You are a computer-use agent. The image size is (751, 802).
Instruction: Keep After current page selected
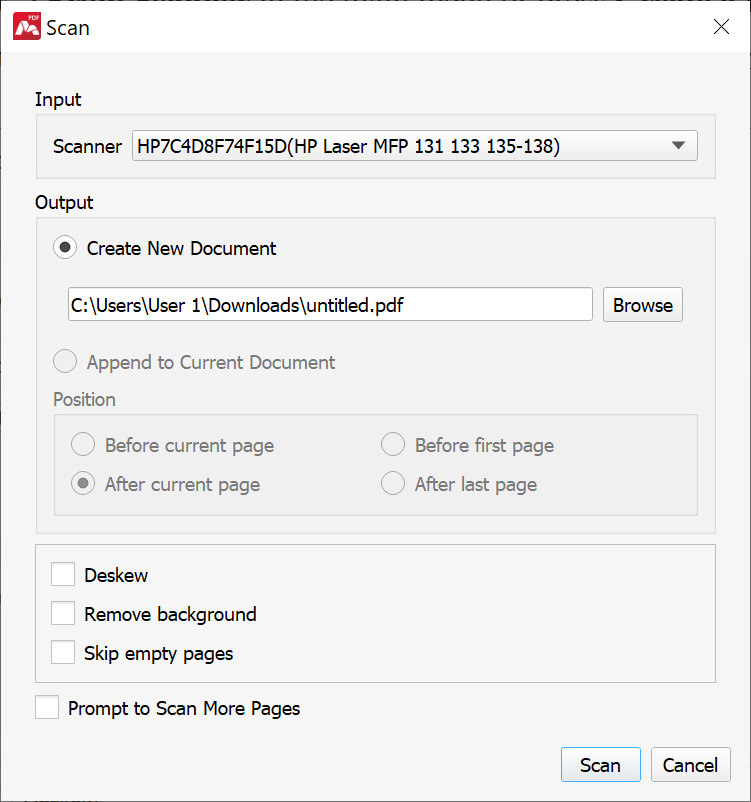(x=83, y=483)
